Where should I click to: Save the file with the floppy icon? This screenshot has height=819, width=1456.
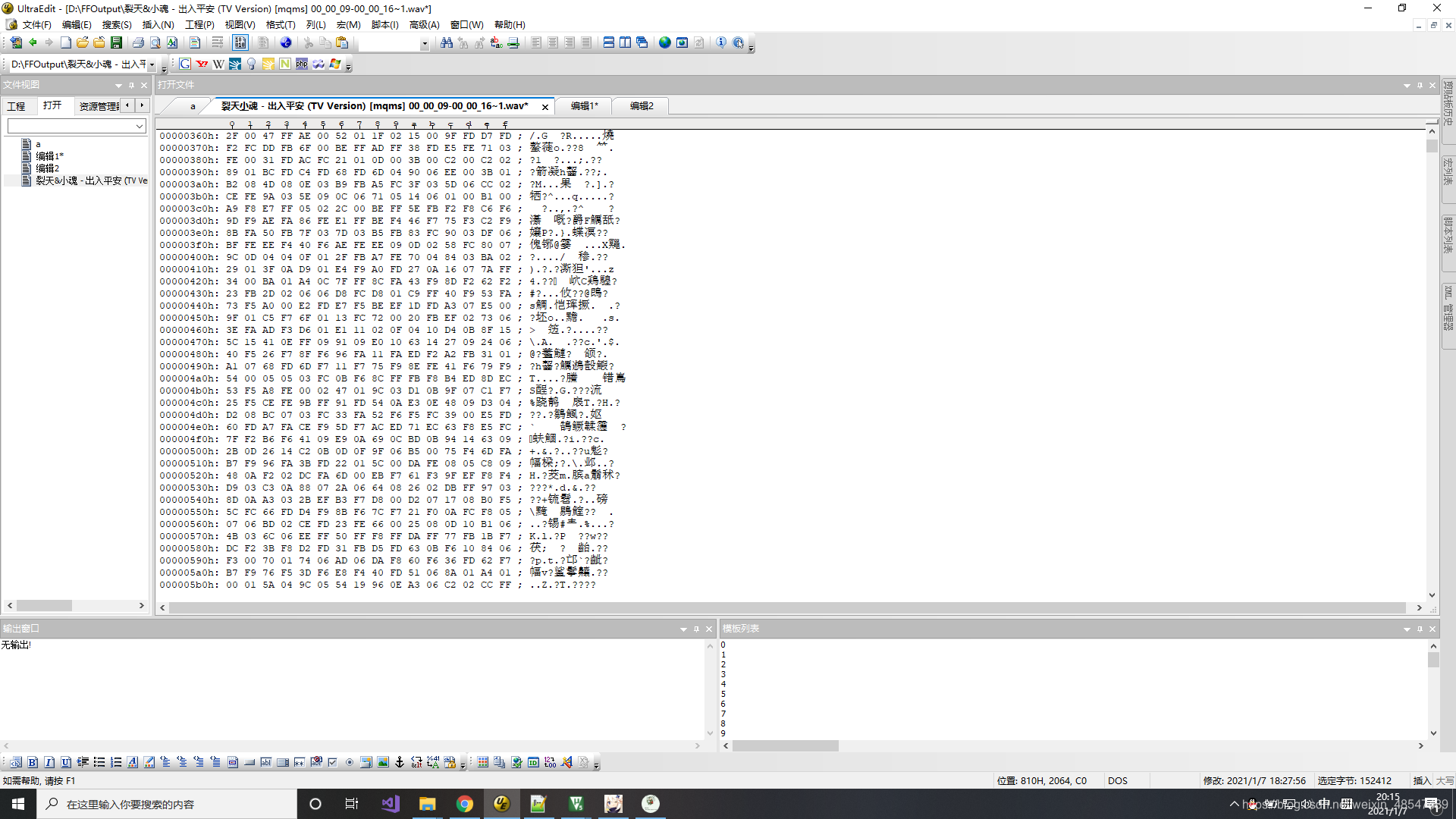point(116,42)
